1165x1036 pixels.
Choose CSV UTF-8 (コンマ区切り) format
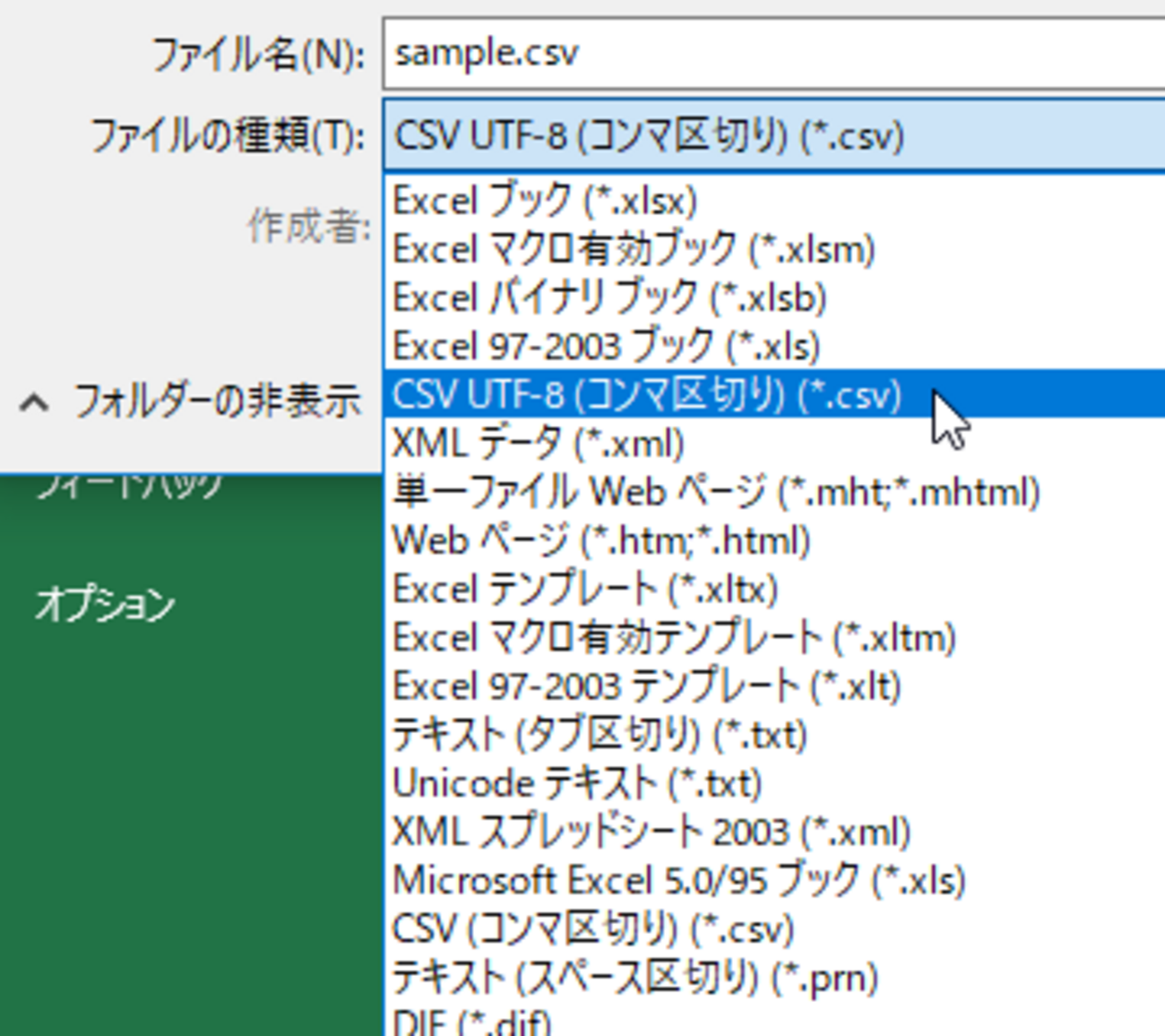645,394
